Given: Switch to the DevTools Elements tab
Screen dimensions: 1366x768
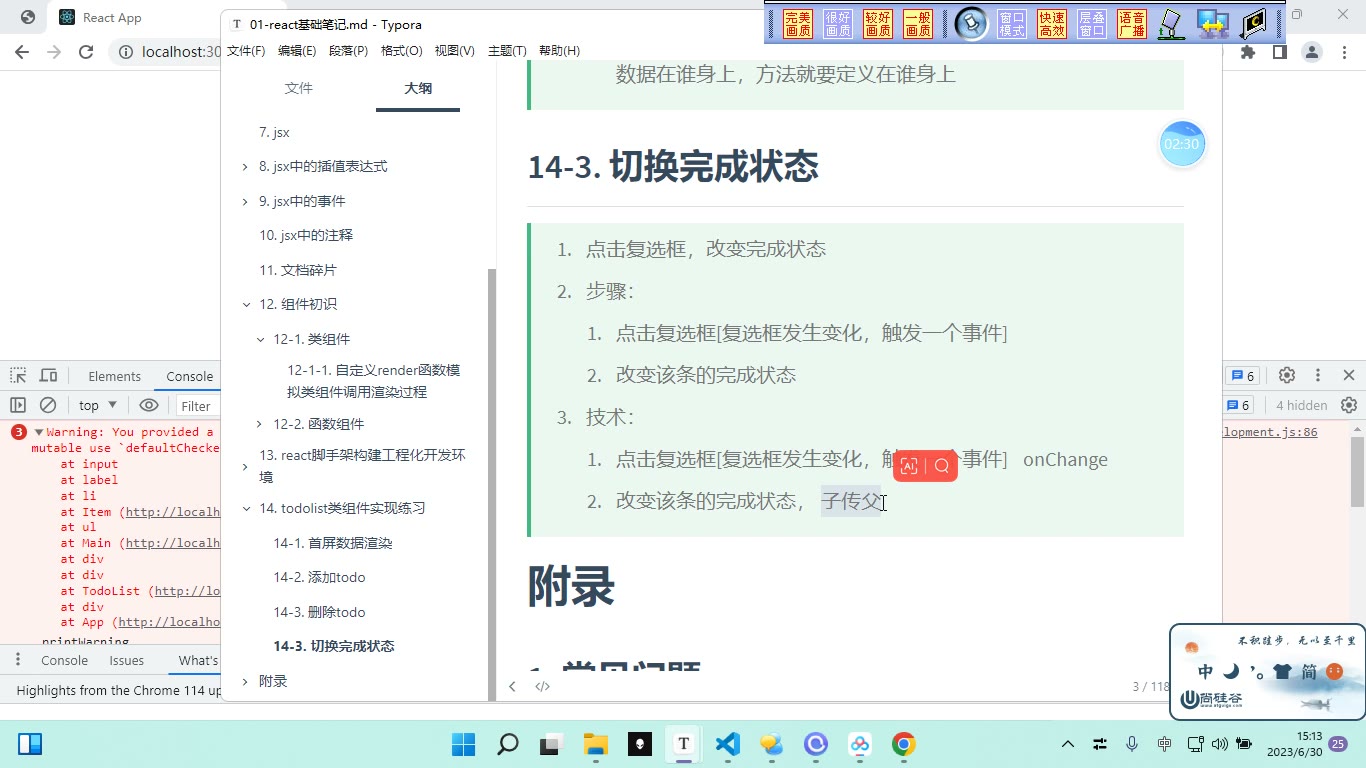Looking at the screenshot, I should pos(115,376).
